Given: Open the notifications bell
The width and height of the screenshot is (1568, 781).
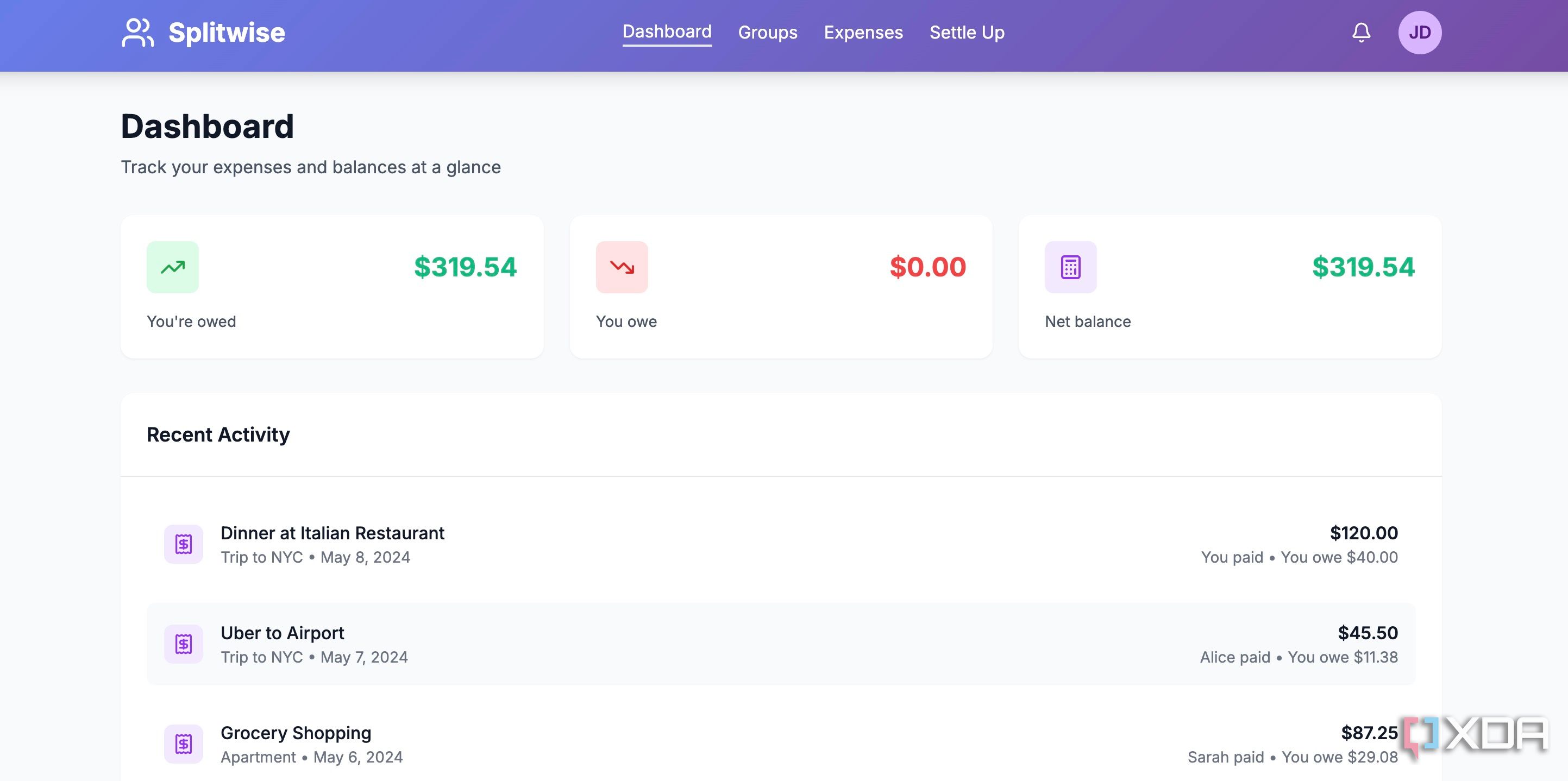Looking at the screenshot, I should pyautogui.click(x=1361, y=32).
